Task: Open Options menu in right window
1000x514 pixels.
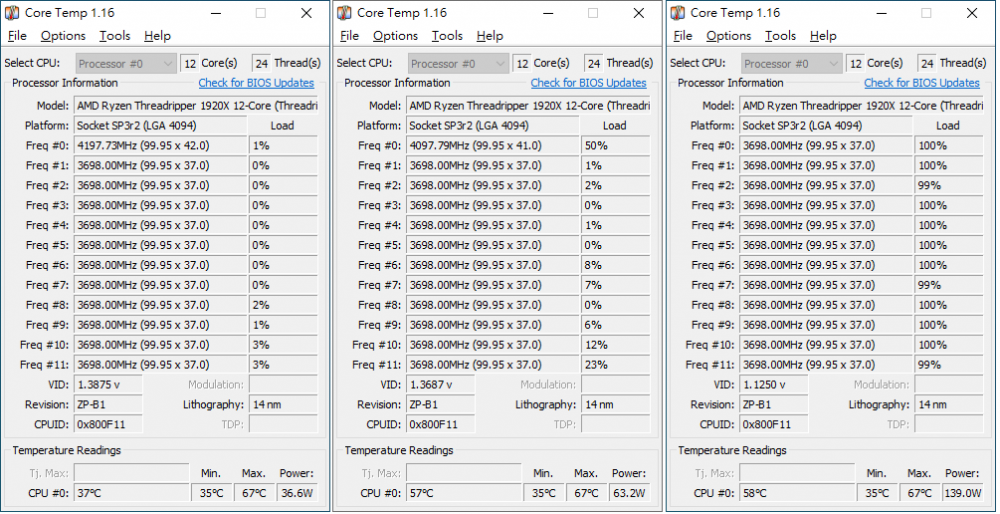Action: click(x=729, y=36)
